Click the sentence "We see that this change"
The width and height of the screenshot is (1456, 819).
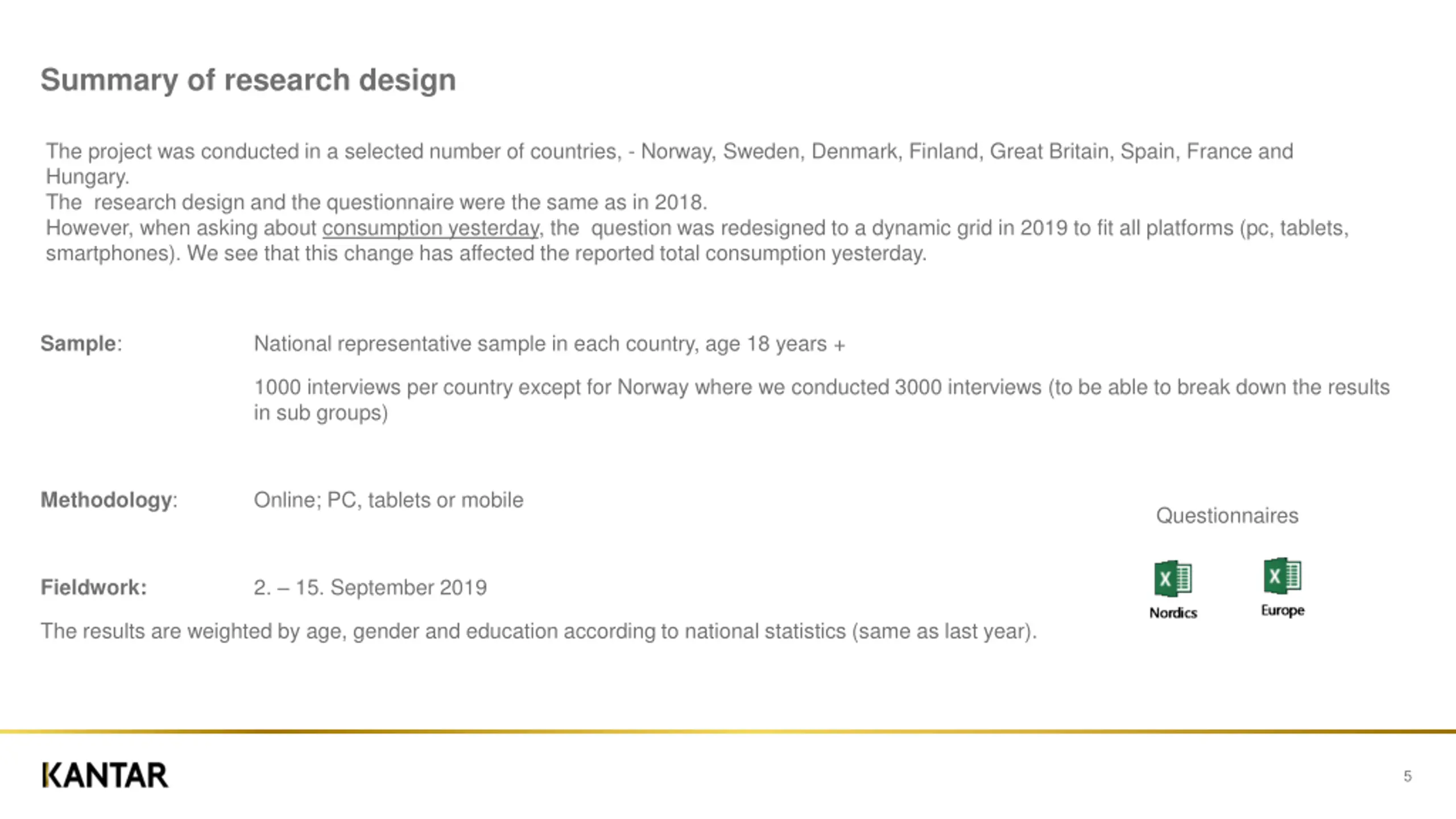[556, 254]
